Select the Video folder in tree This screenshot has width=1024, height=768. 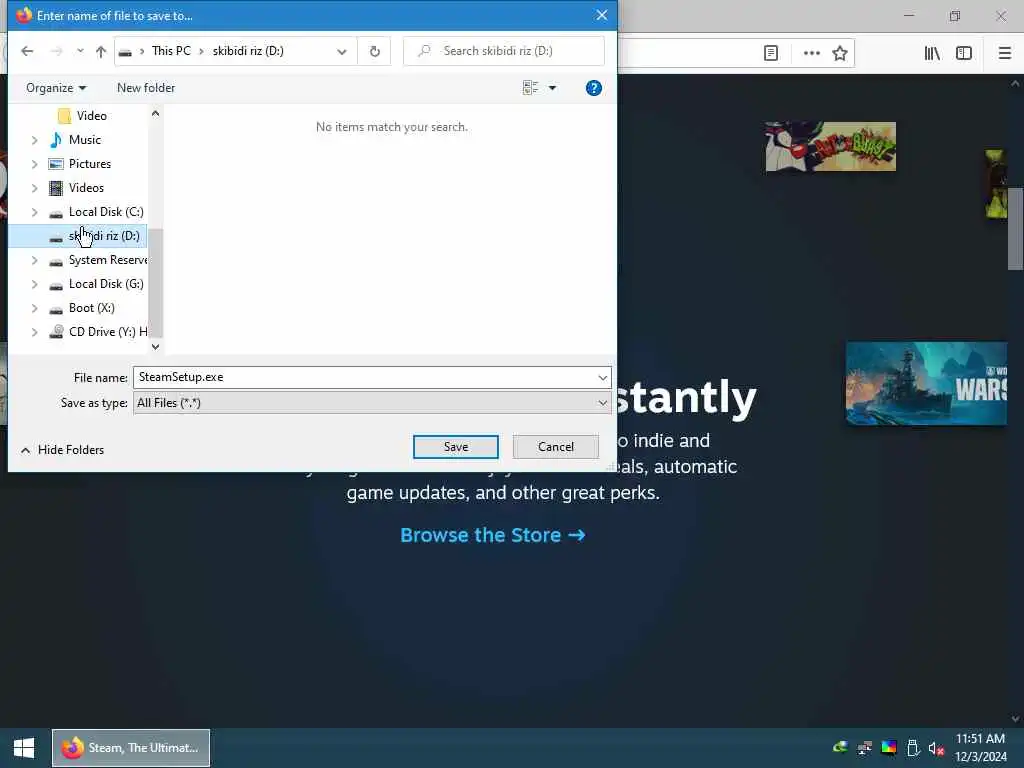82,116
